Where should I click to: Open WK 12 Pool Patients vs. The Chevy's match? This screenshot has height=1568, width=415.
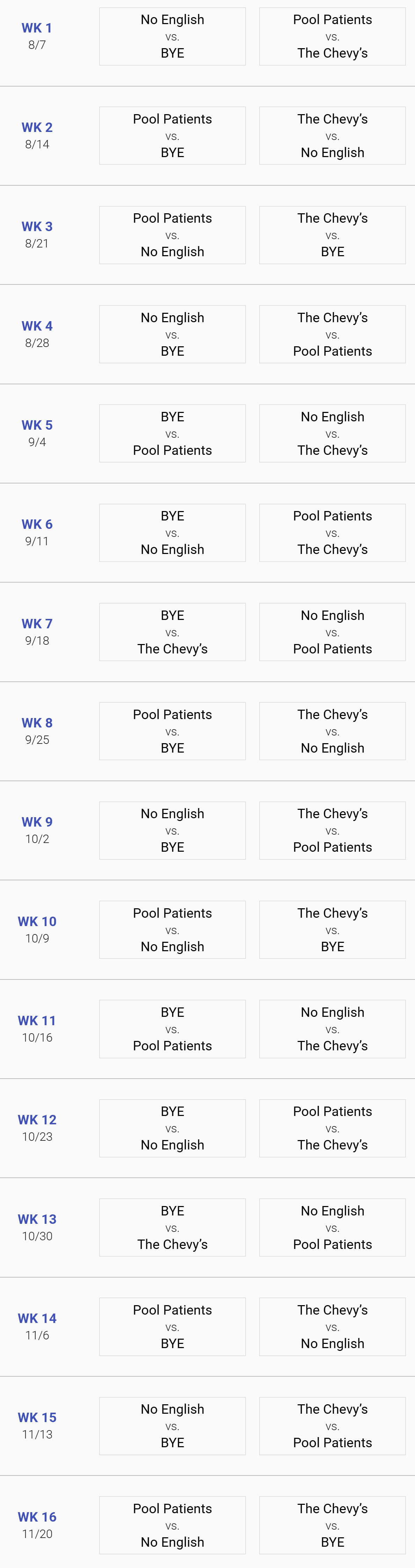tap(332, 1128)
